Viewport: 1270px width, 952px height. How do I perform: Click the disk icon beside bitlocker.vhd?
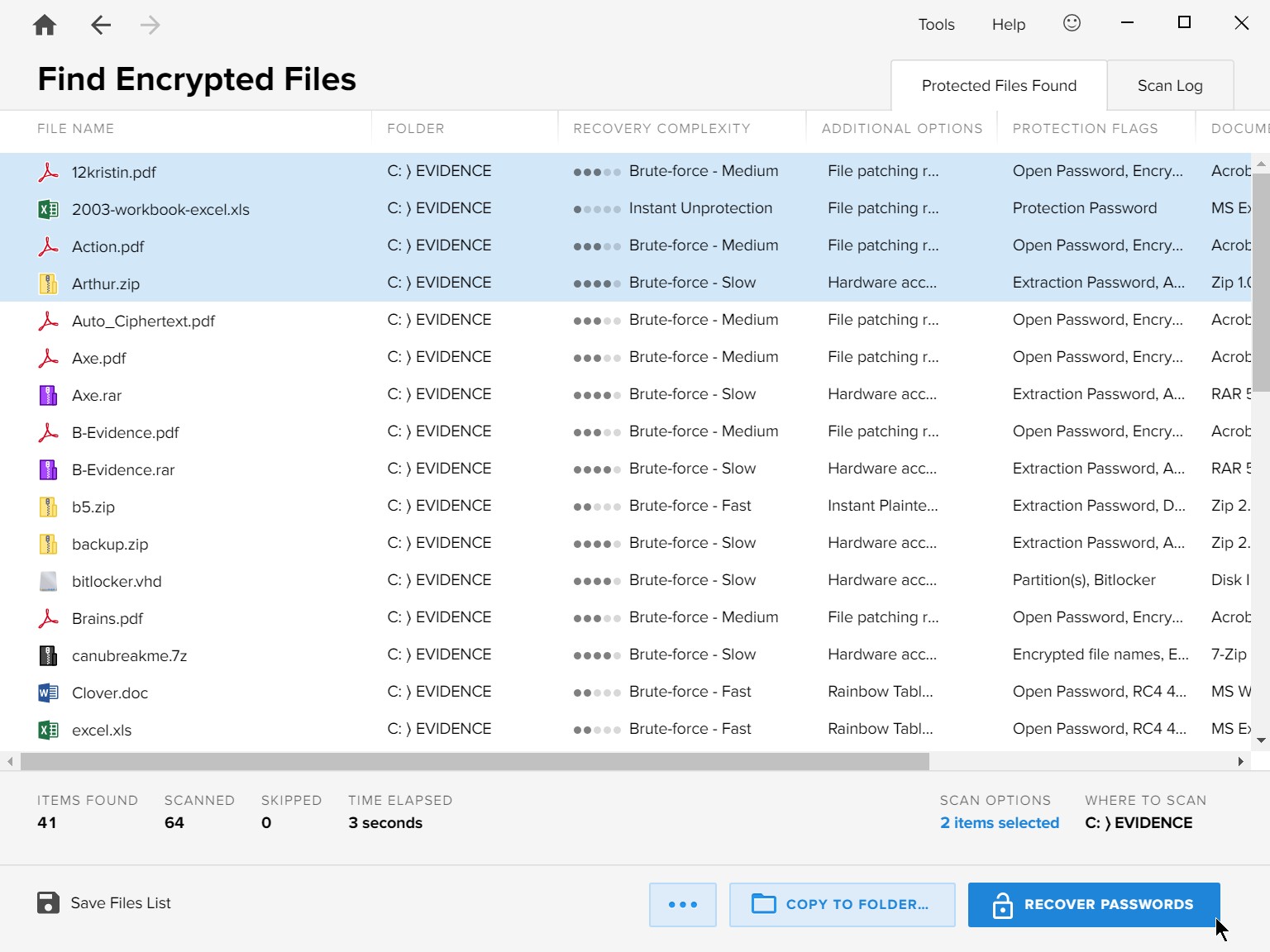47,580
